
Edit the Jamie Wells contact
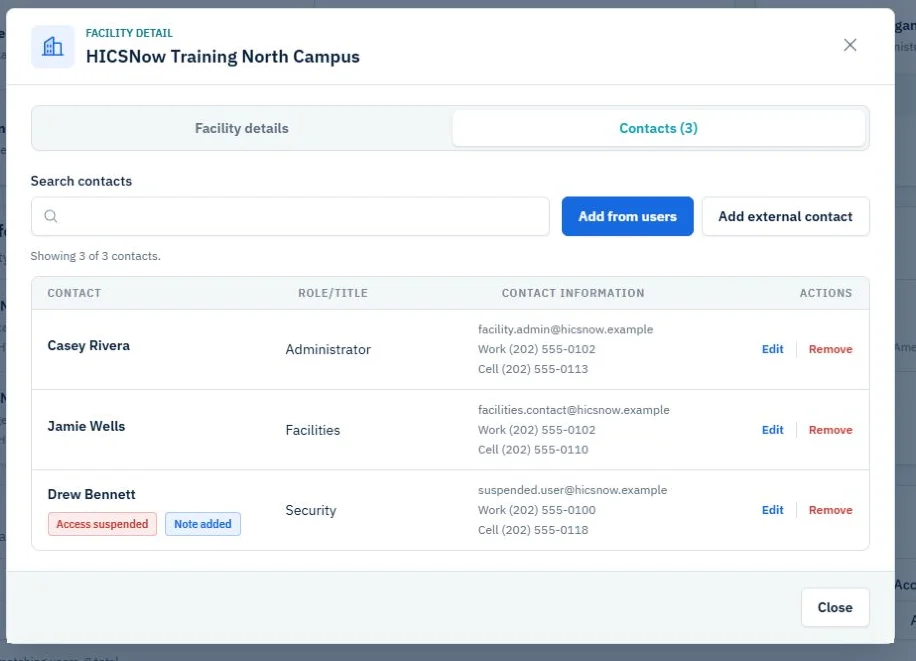pos(772,430)
